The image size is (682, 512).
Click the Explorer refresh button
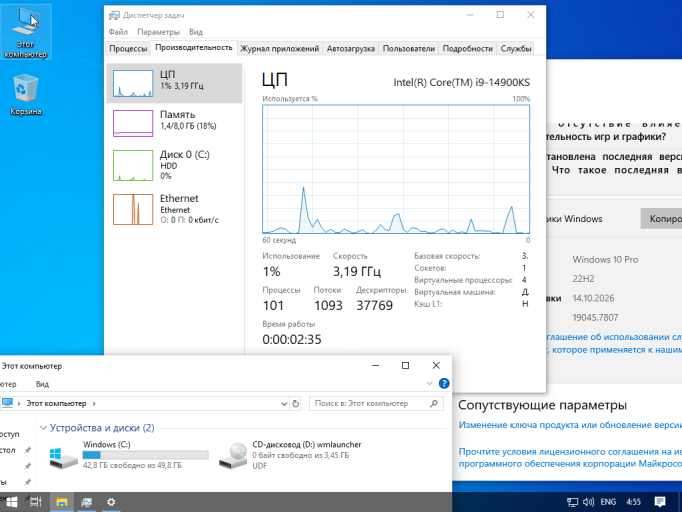point(296,404)
